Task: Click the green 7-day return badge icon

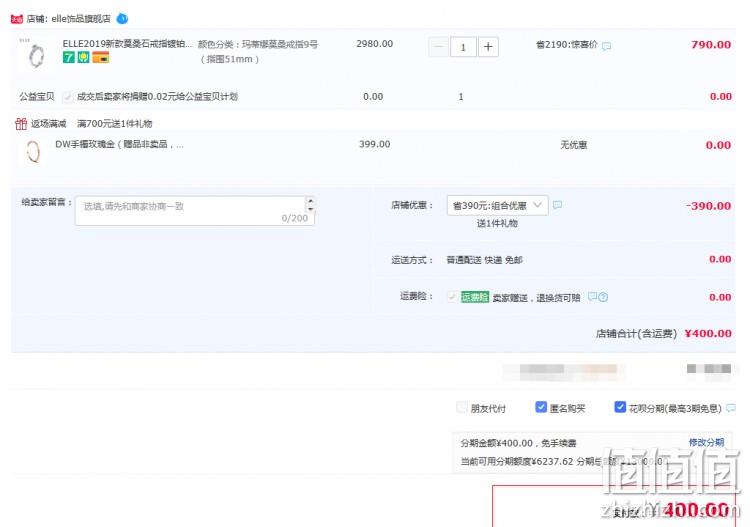Action: (69, 58)
